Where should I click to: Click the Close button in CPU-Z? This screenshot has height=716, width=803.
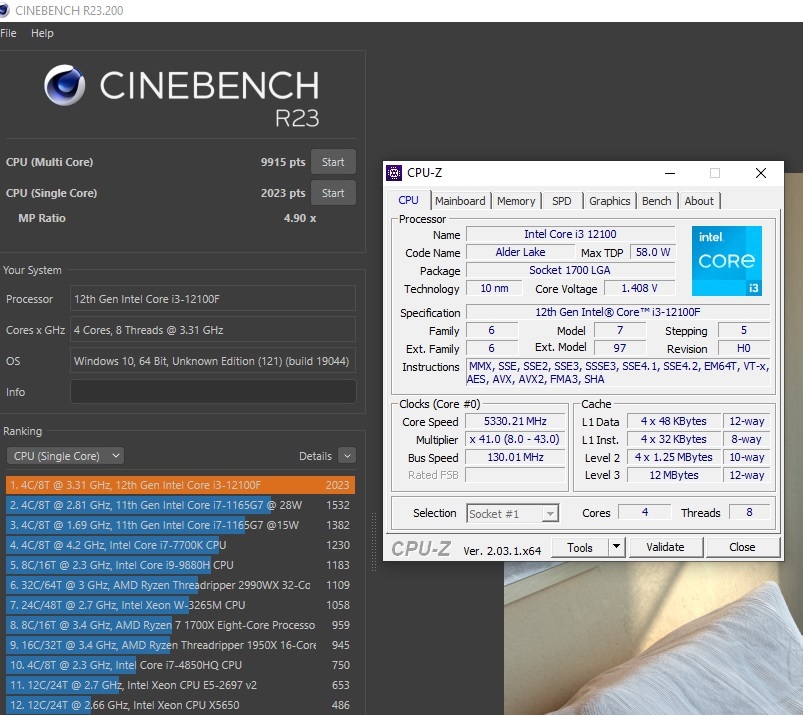742,547
